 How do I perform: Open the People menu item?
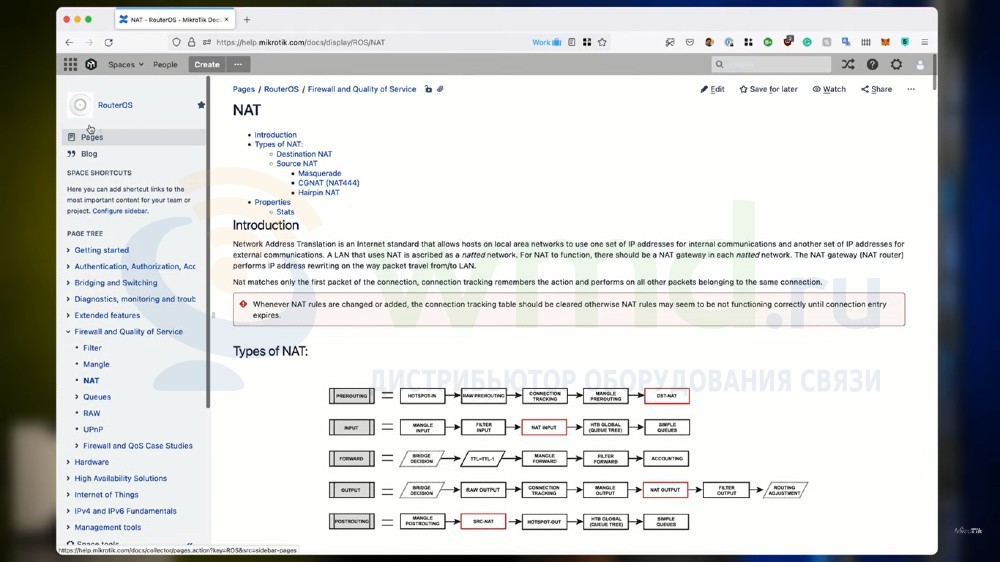click(x=165, y=64)
